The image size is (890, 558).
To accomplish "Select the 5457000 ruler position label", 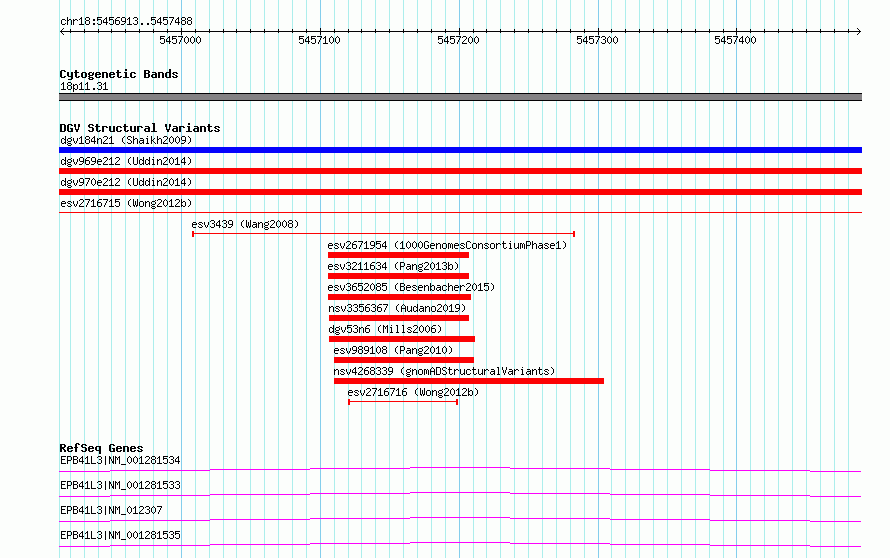I will [180, 40].
